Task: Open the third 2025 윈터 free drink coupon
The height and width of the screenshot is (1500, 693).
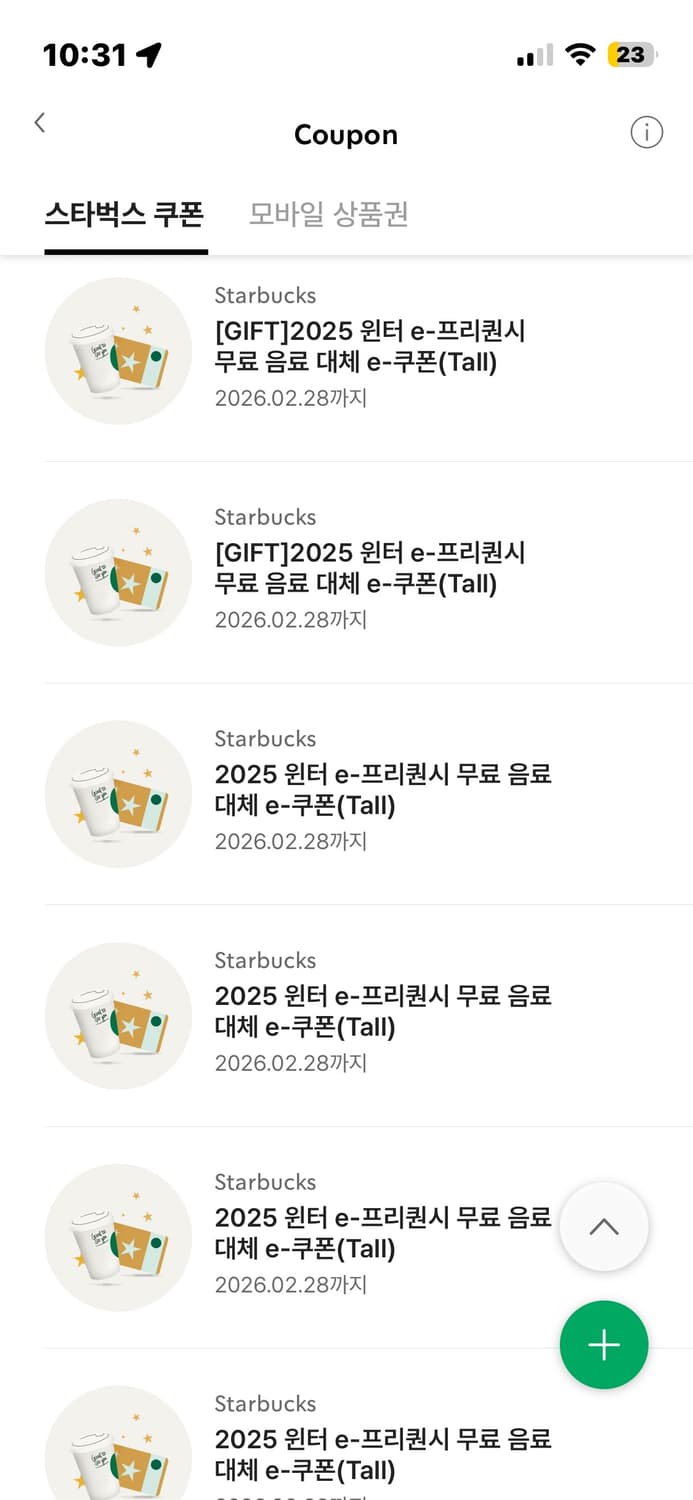Action: pyautogui.click(x=380, y=790)
